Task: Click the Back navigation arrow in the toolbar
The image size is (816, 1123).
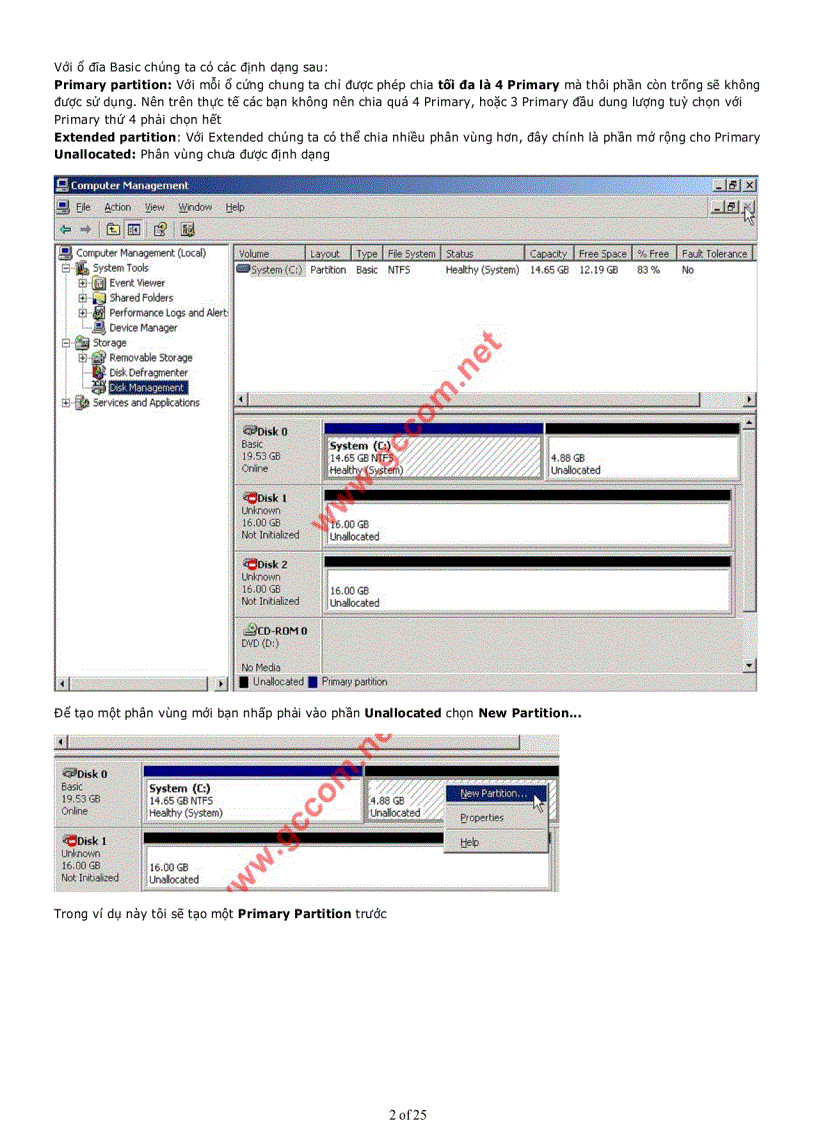Action: 65,229
